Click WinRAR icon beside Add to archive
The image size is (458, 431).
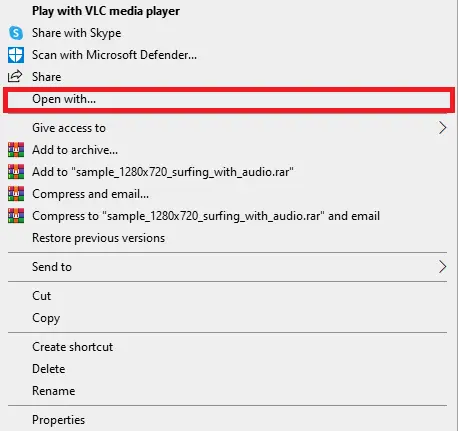pyautogui.click(x=16, y=150)
